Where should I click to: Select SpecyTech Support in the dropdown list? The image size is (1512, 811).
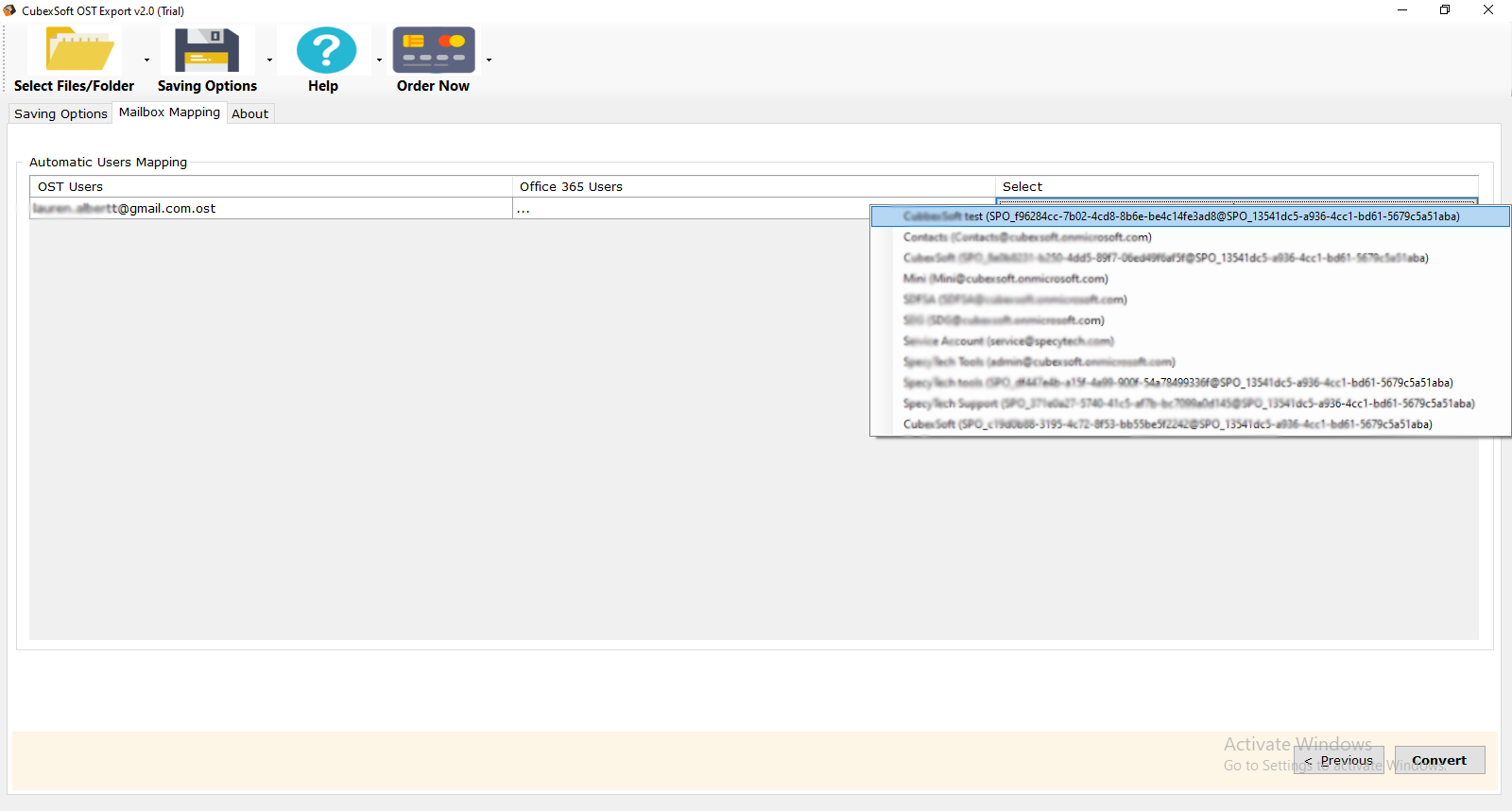(1187, 404)
